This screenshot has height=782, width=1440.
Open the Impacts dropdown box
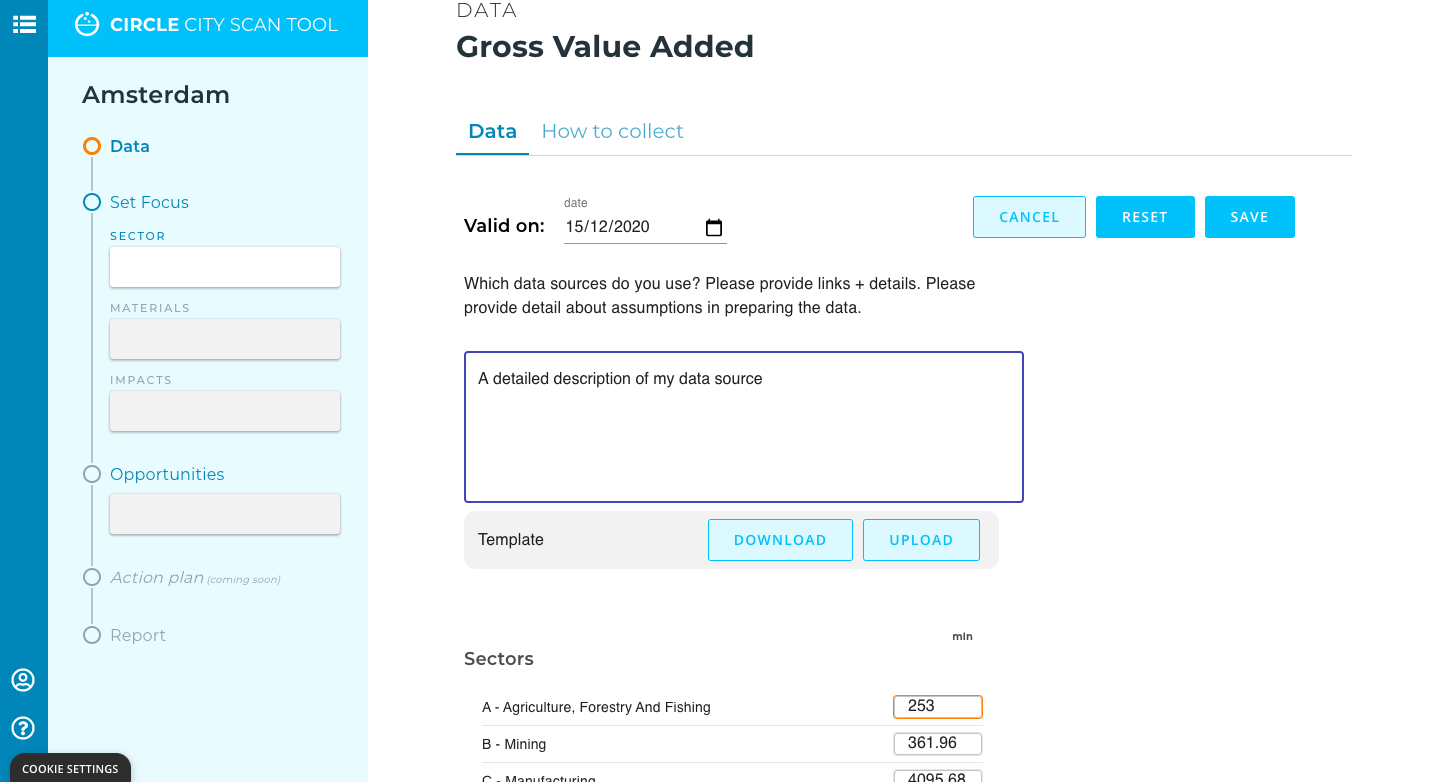[x=225, y=411]
